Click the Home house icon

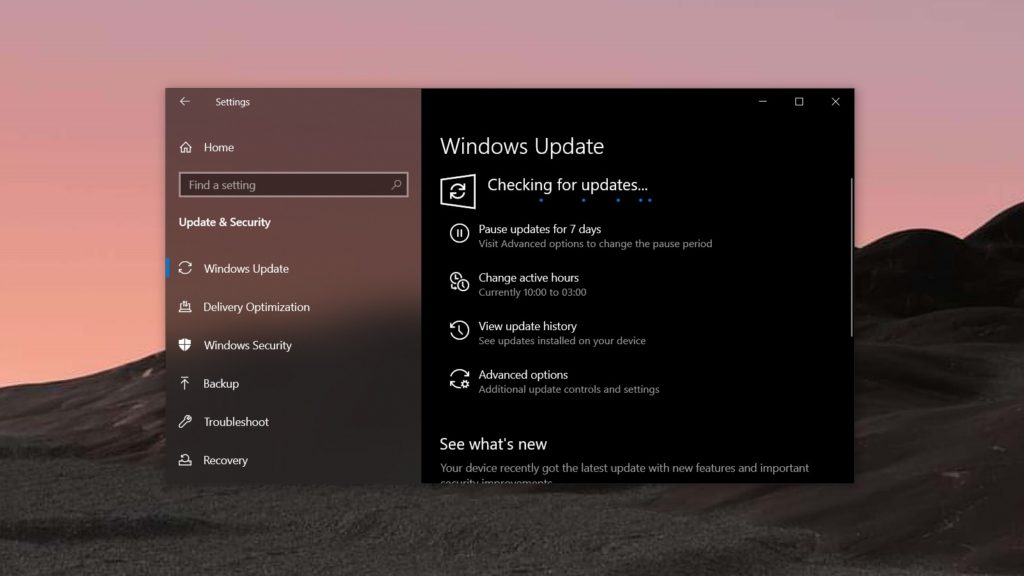pos(186,147)
